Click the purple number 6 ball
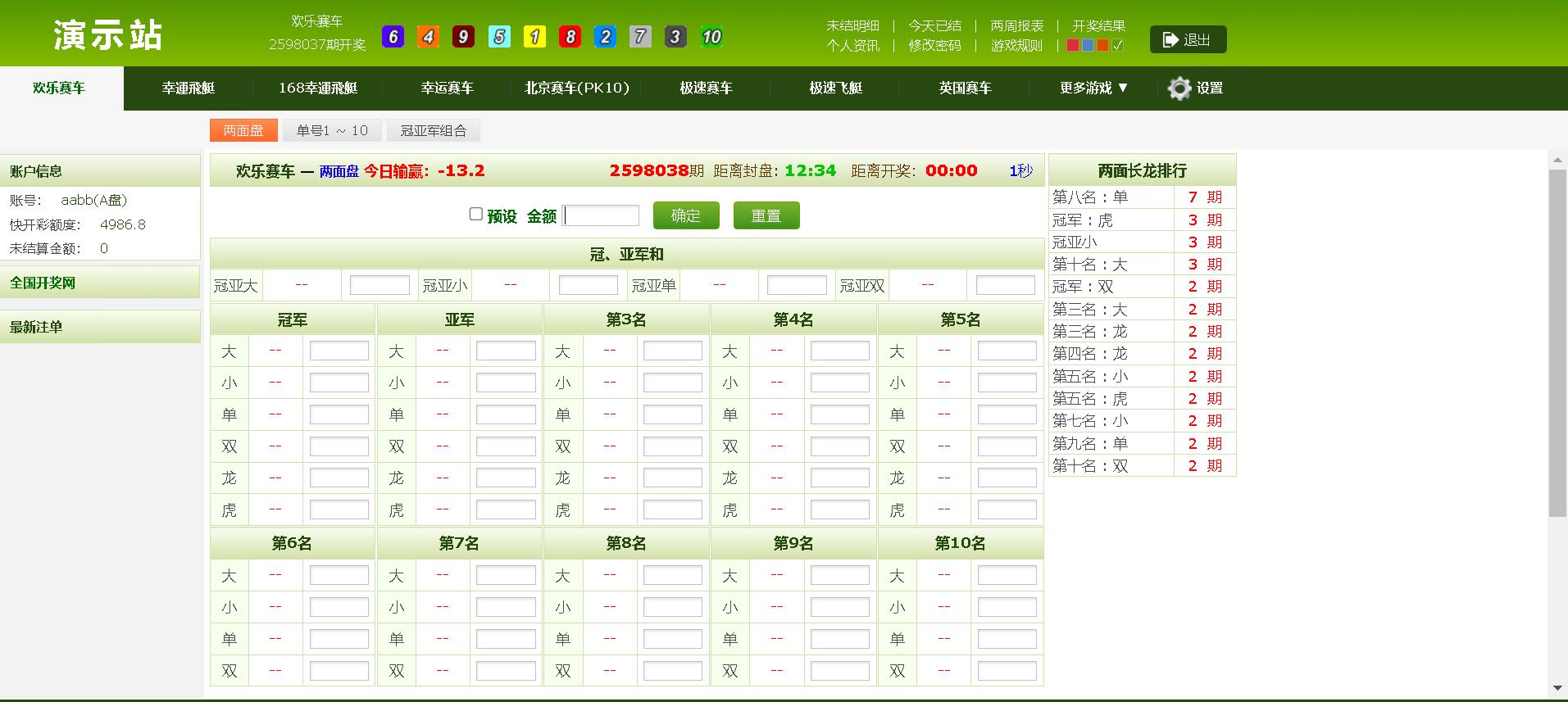This screenshot has width=1568, height=702. pyautogui.click(x=393, y=36)
